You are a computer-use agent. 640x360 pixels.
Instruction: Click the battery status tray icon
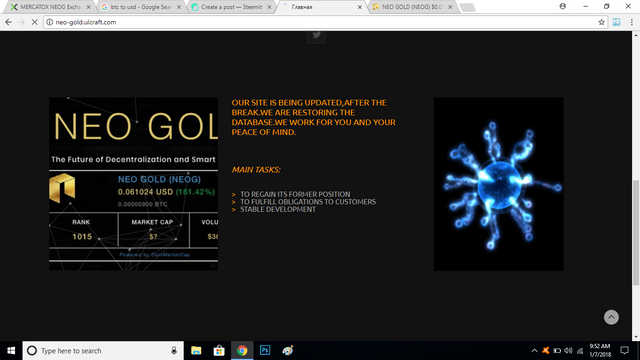pyautogui.click(x=557, y=351)
